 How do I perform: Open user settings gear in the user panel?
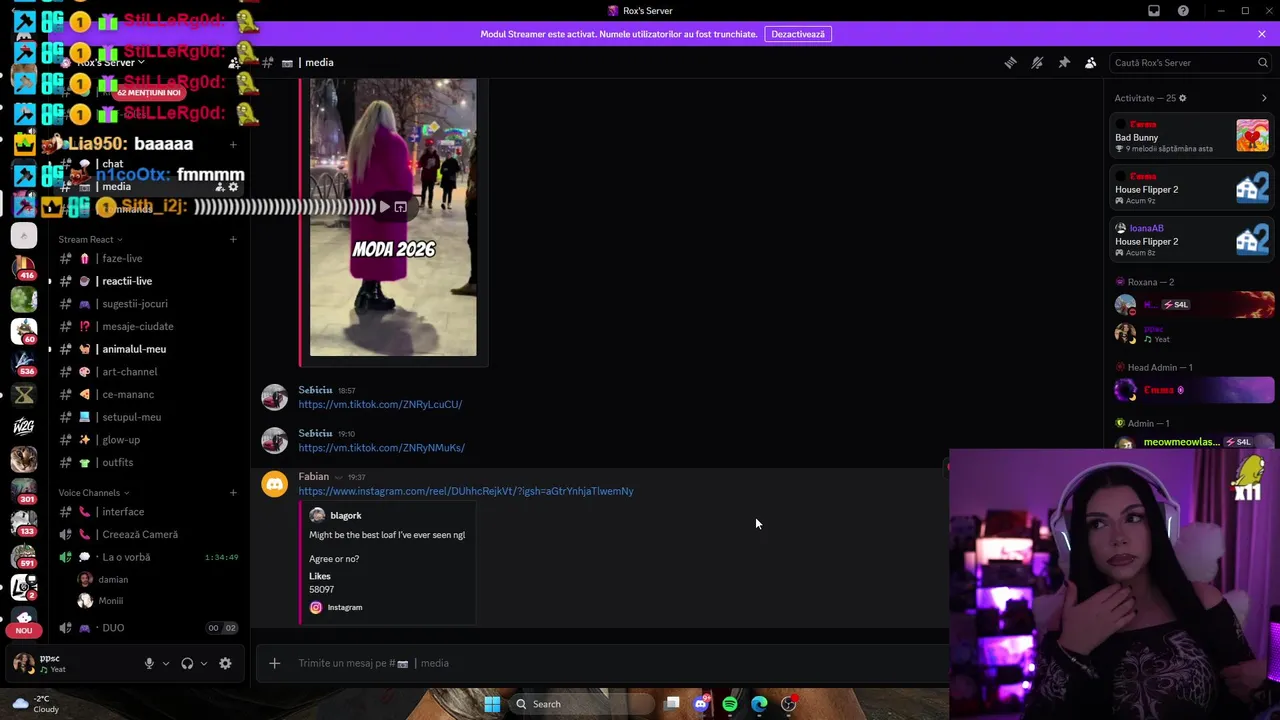pyautogui.click(x=225, y=663)
